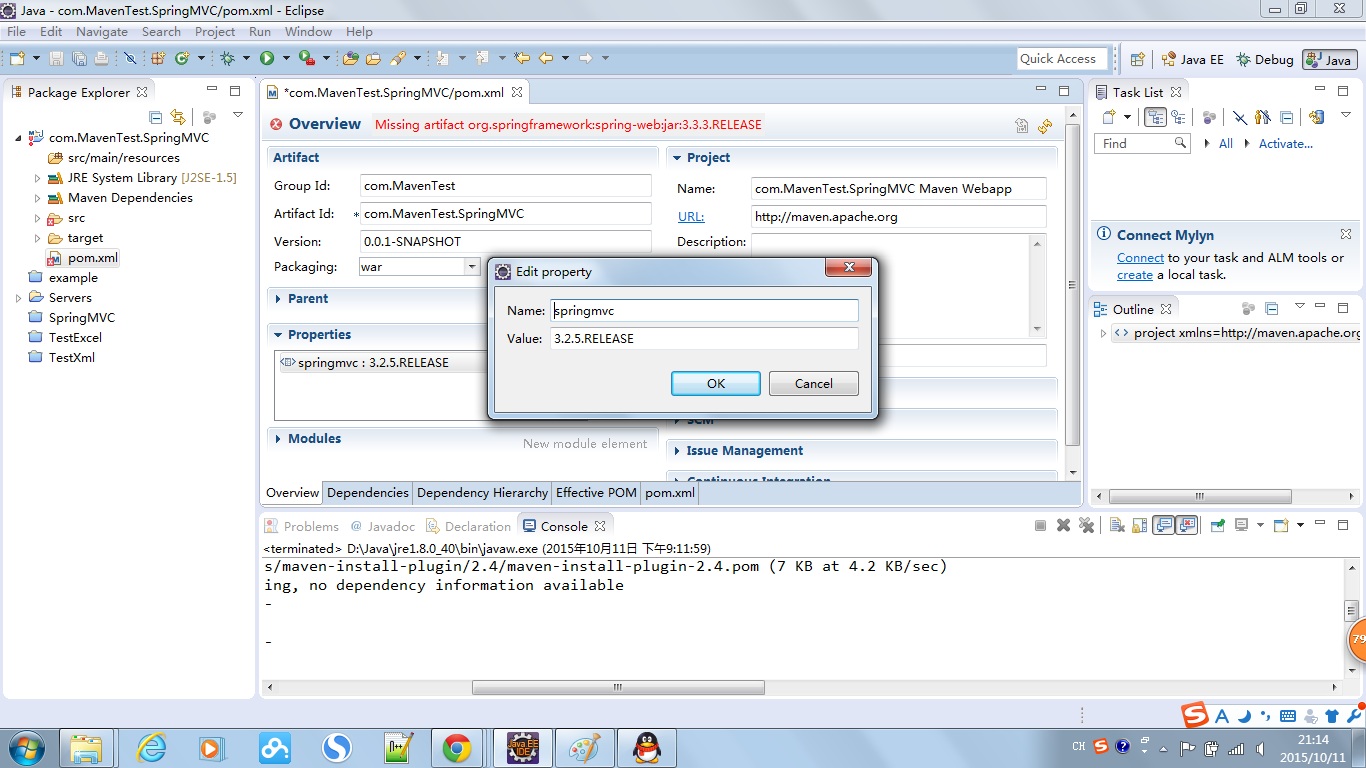Toggle Categorized view in Task List

[x=1156, y=117]
